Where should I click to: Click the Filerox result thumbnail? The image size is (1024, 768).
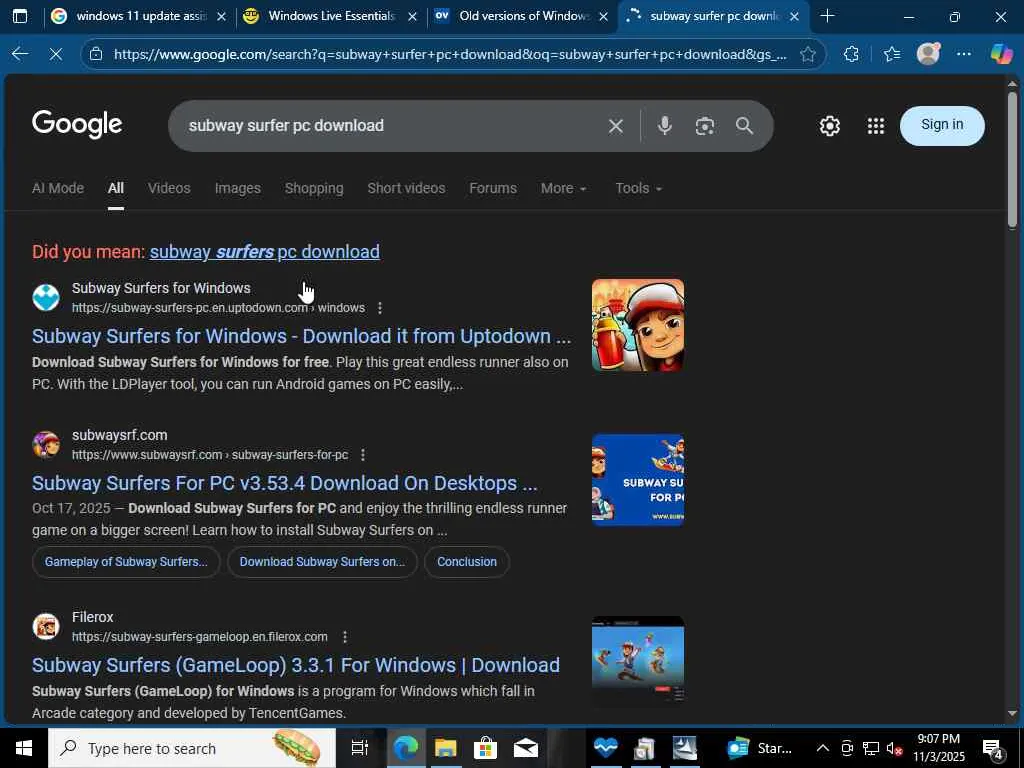[x=638, y=660]
